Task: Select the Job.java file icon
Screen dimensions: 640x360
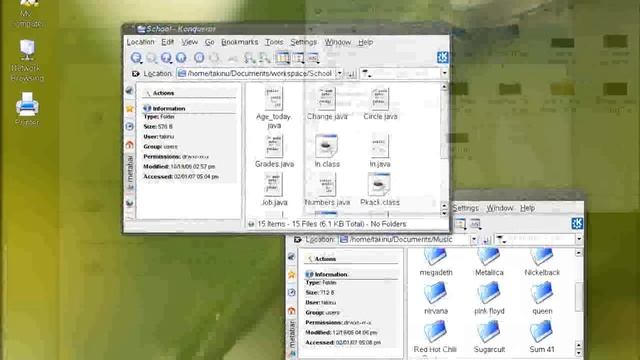Action: pyautogui.click(x=273, y=184)
